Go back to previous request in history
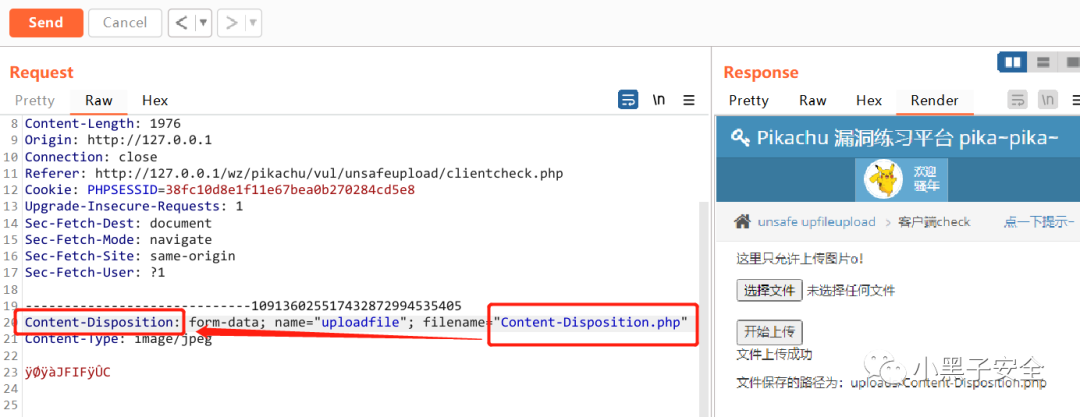The image size is (1080, 417). tap(182, 23)
